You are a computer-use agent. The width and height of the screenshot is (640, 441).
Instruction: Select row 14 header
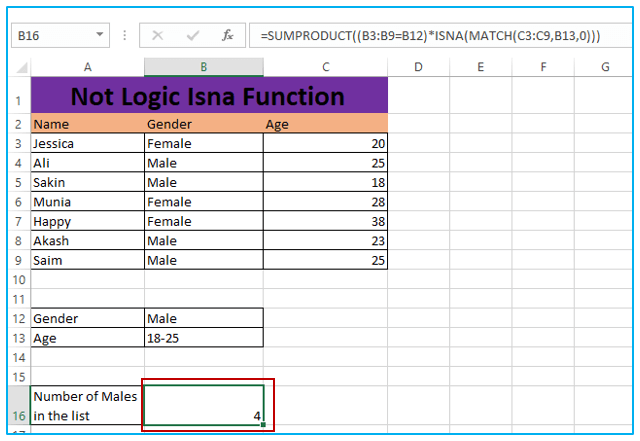pyautogui.click(x=19, y=358)
